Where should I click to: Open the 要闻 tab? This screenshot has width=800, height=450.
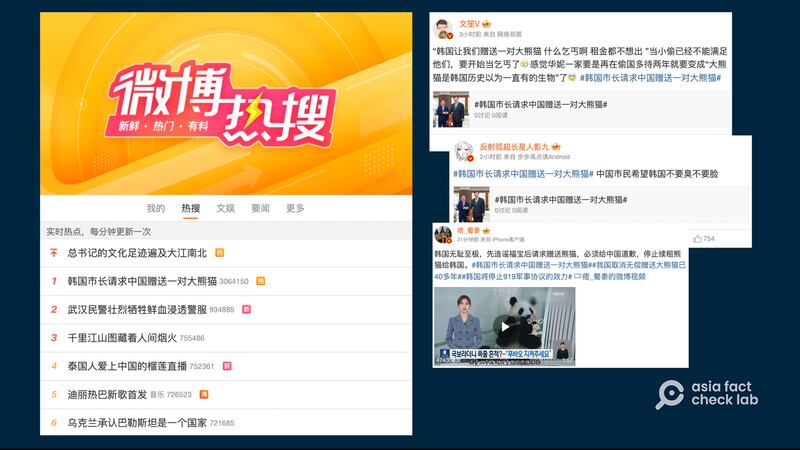(x=260, y=208)
